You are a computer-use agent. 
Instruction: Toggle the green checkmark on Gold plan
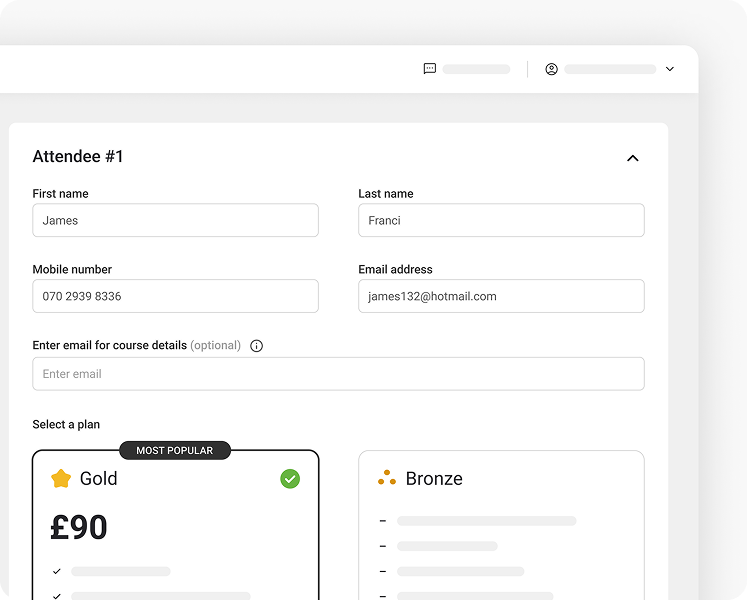point(290,479)
